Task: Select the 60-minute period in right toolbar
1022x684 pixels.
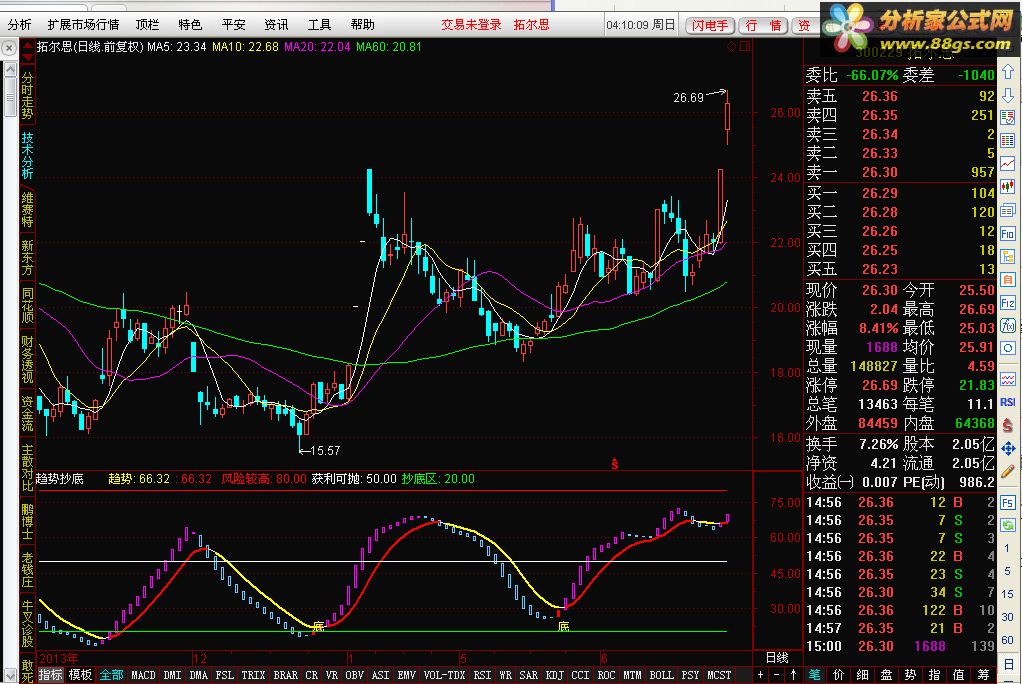Action: (x=1008, y=640)
